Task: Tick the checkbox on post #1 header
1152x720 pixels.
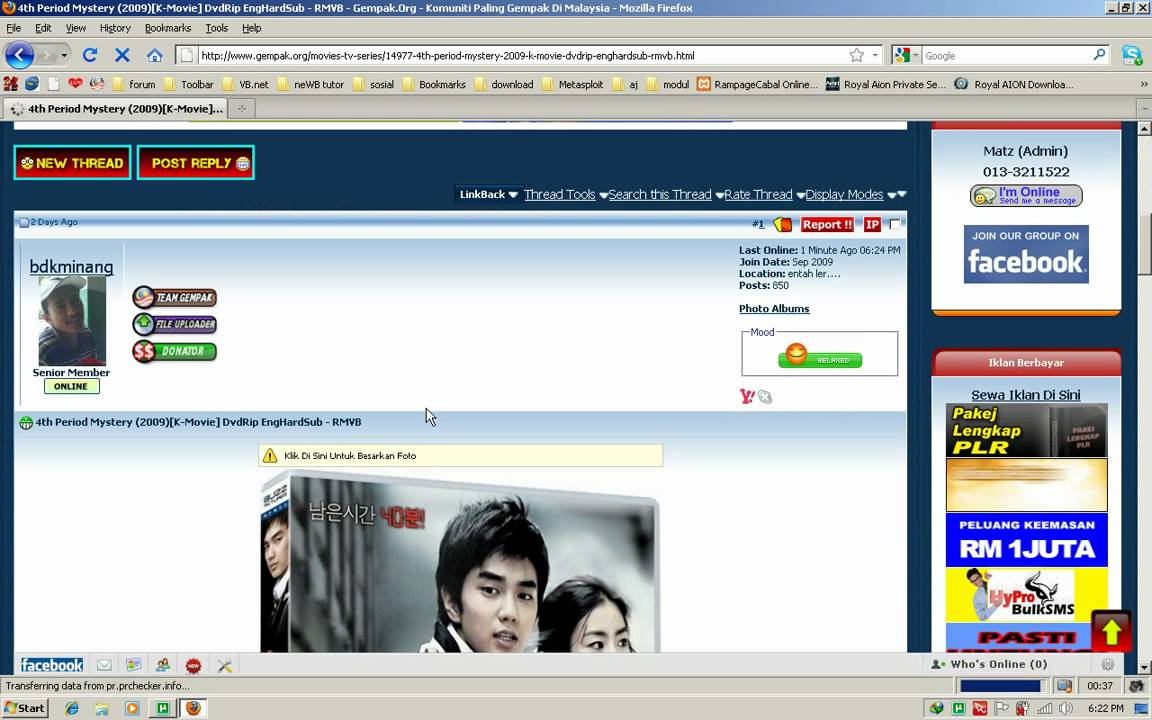Action: click(895, 224)
